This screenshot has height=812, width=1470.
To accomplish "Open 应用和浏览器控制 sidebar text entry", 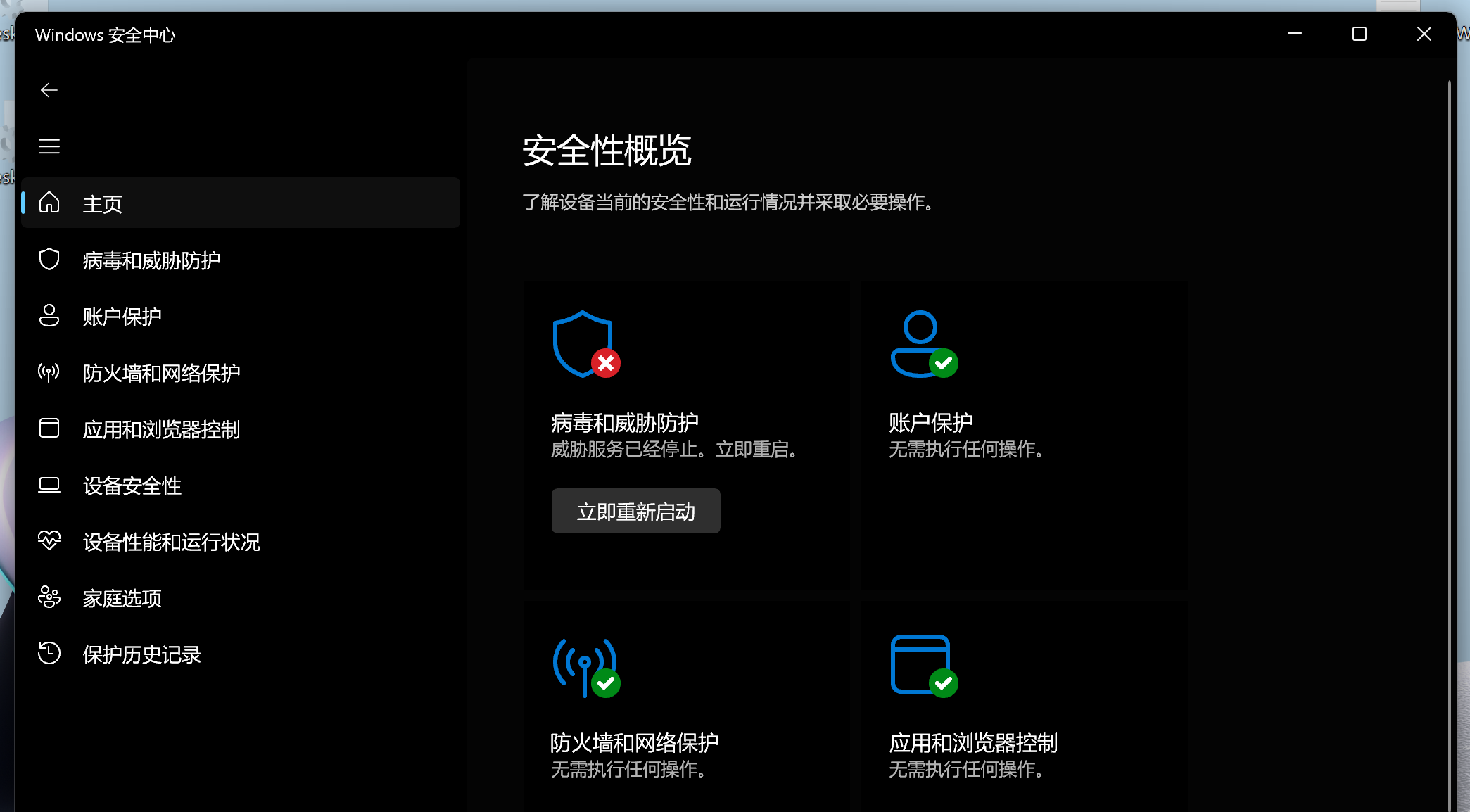I will click(x=162, y=430).
